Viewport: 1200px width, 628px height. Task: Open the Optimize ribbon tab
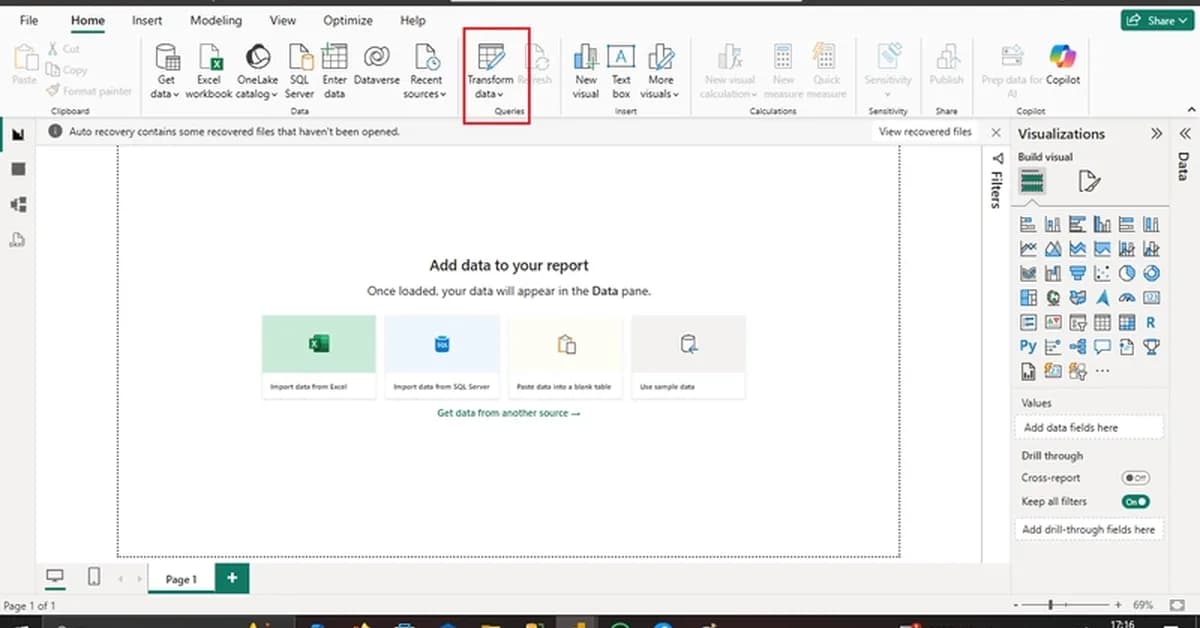click(x=348, y=20)
